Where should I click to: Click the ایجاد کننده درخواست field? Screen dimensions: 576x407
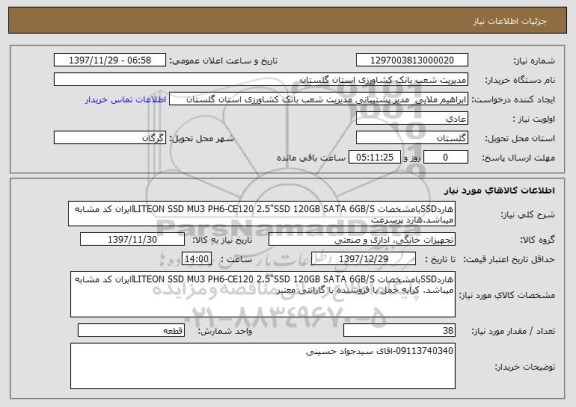tap(318, 99)
